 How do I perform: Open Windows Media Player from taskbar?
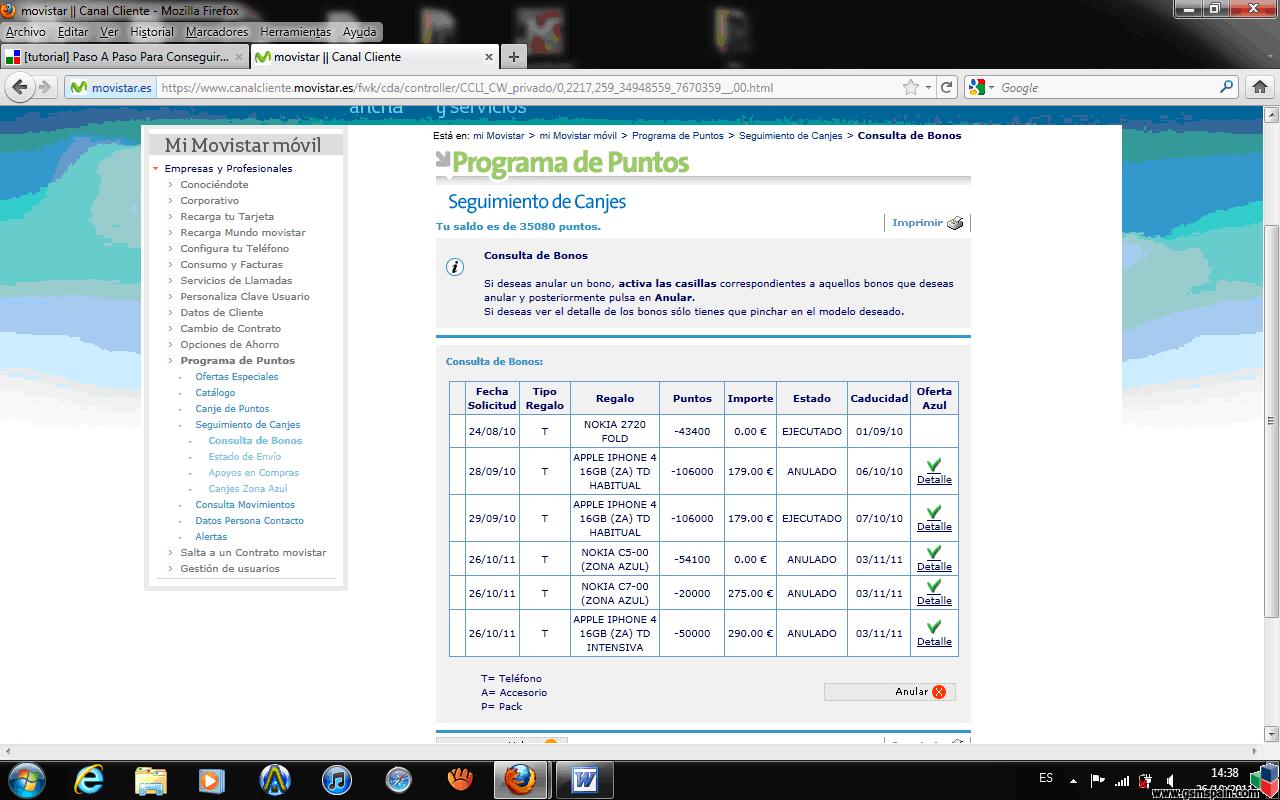pyautogui.click(x=212, y=779)
